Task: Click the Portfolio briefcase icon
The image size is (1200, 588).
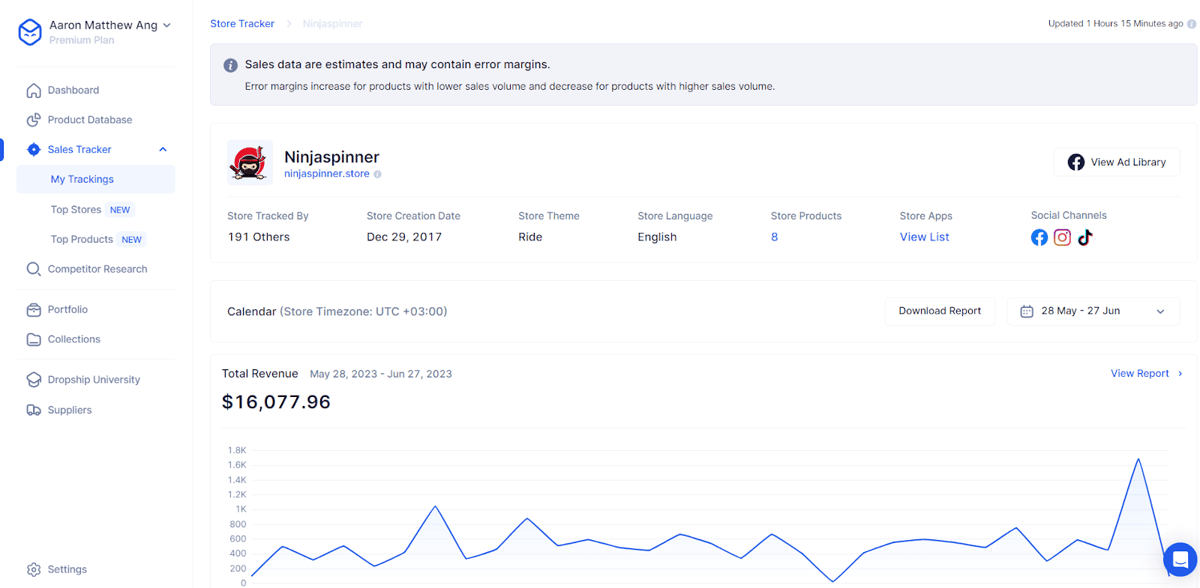Action: point(34,310)
